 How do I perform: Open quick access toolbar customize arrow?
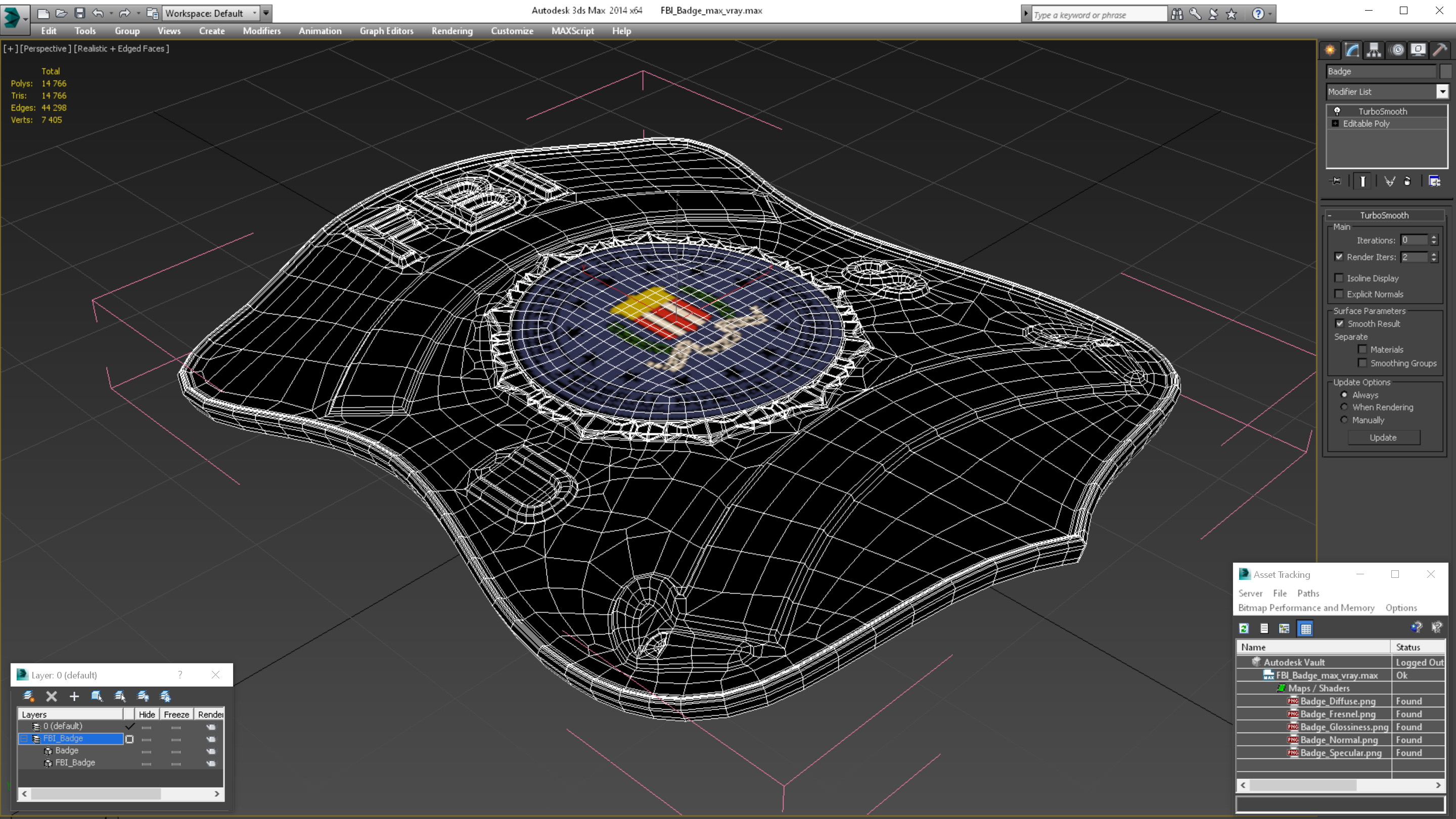tap(265, 13)
